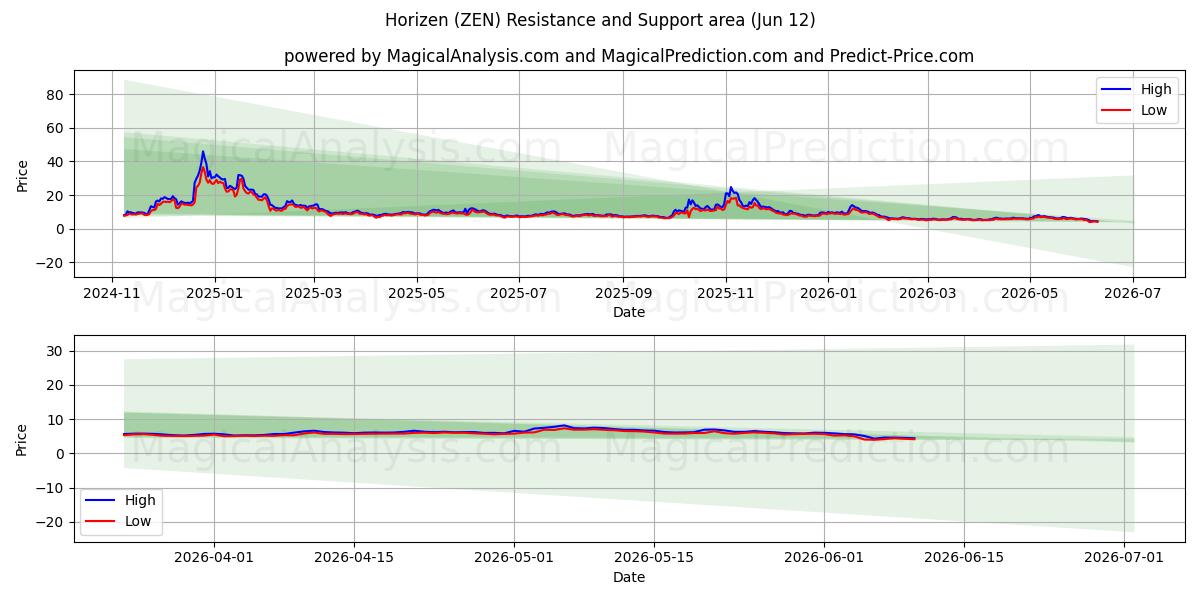This screenshot has width=1200, height=600.
Task: Click top chart y-axis tick '60'
Action: coord(56,128)
